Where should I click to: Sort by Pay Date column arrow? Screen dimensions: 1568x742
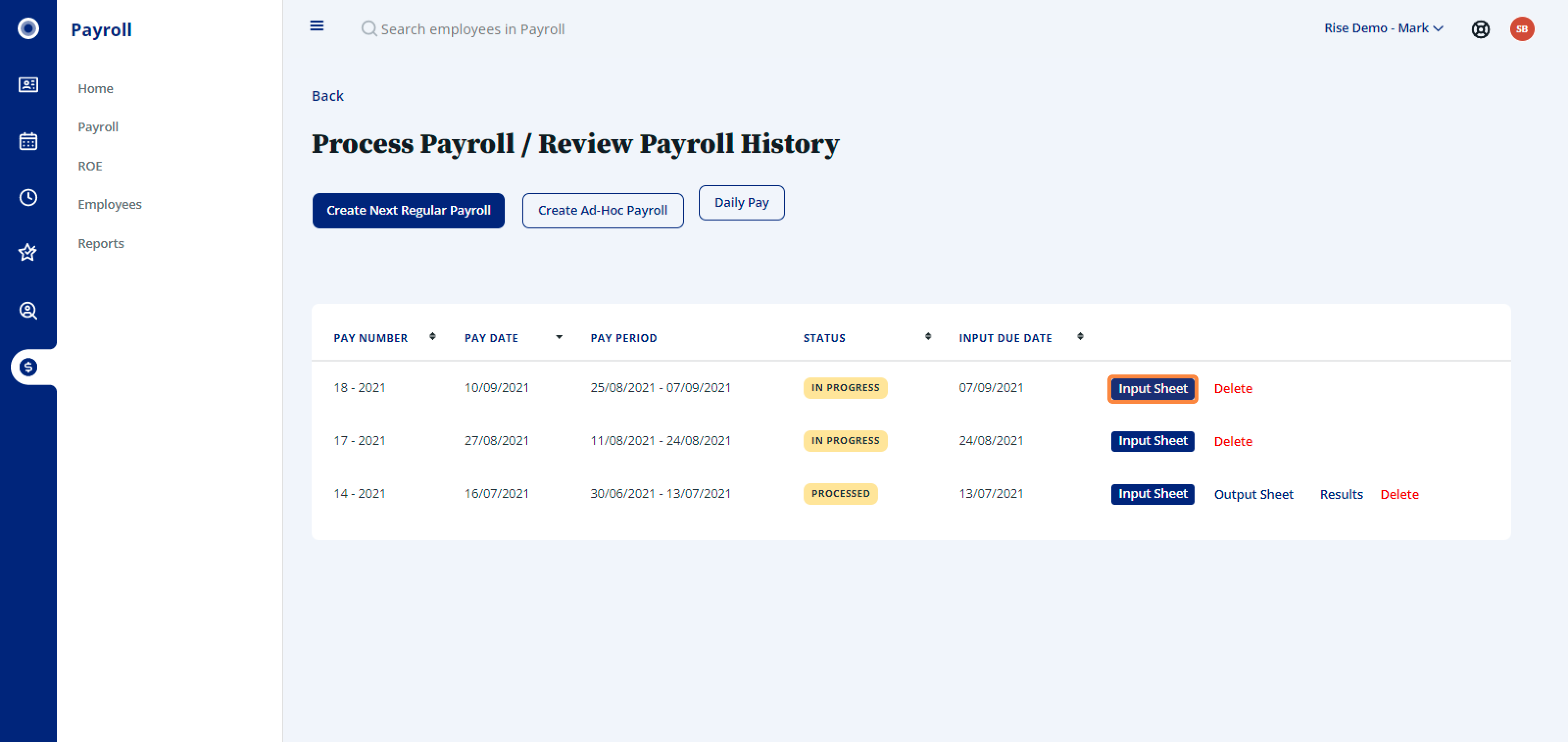click(559, 337)
